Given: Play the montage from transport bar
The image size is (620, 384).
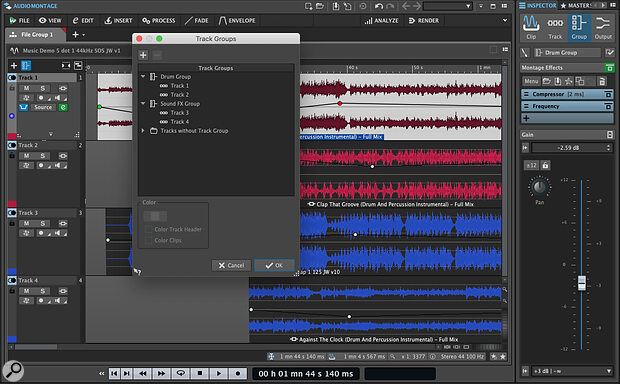Looking at the screenshot, I should [x=219, y=373].
